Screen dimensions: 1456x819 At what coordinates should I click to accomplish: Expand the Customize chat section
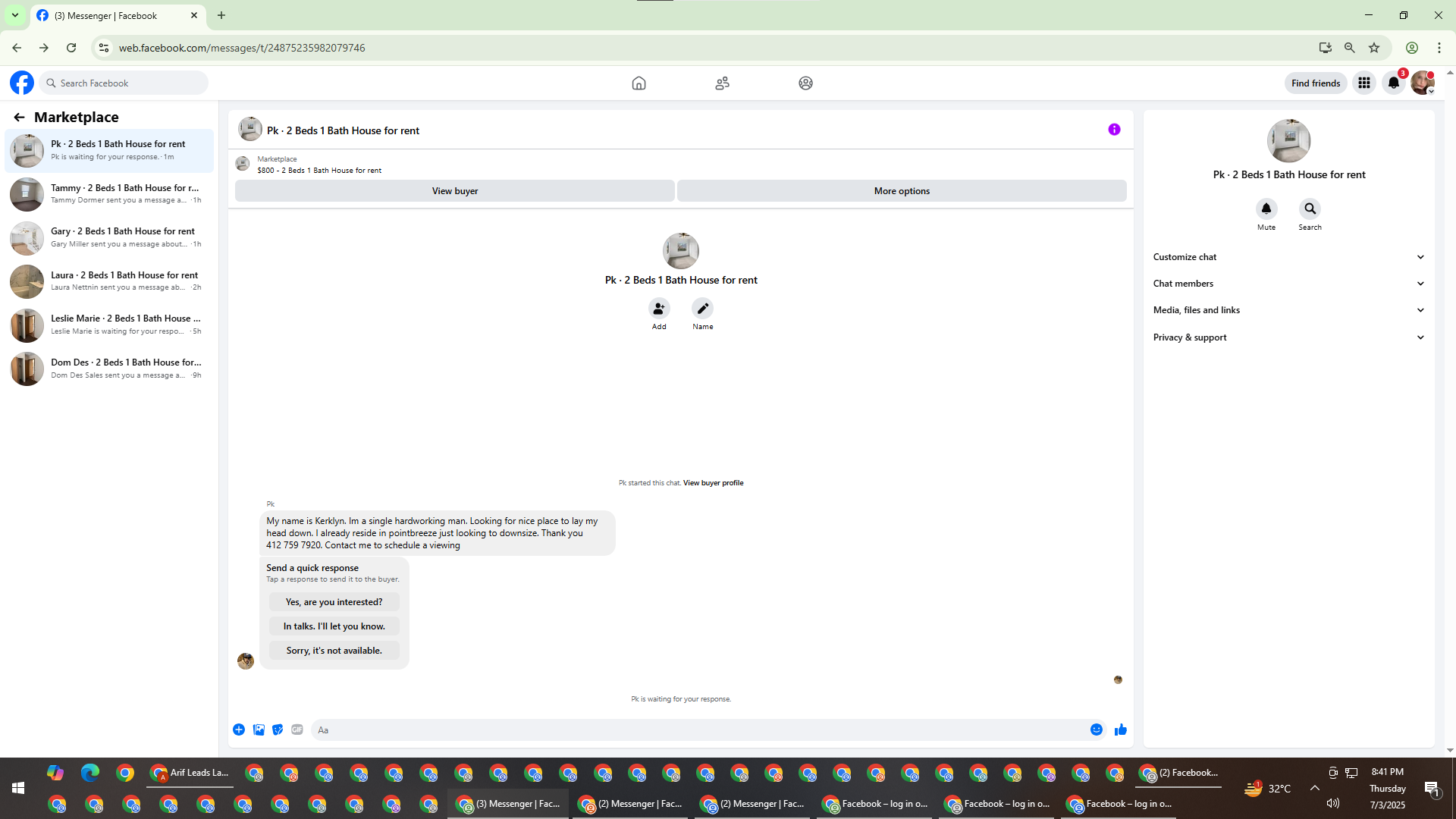1288,257
